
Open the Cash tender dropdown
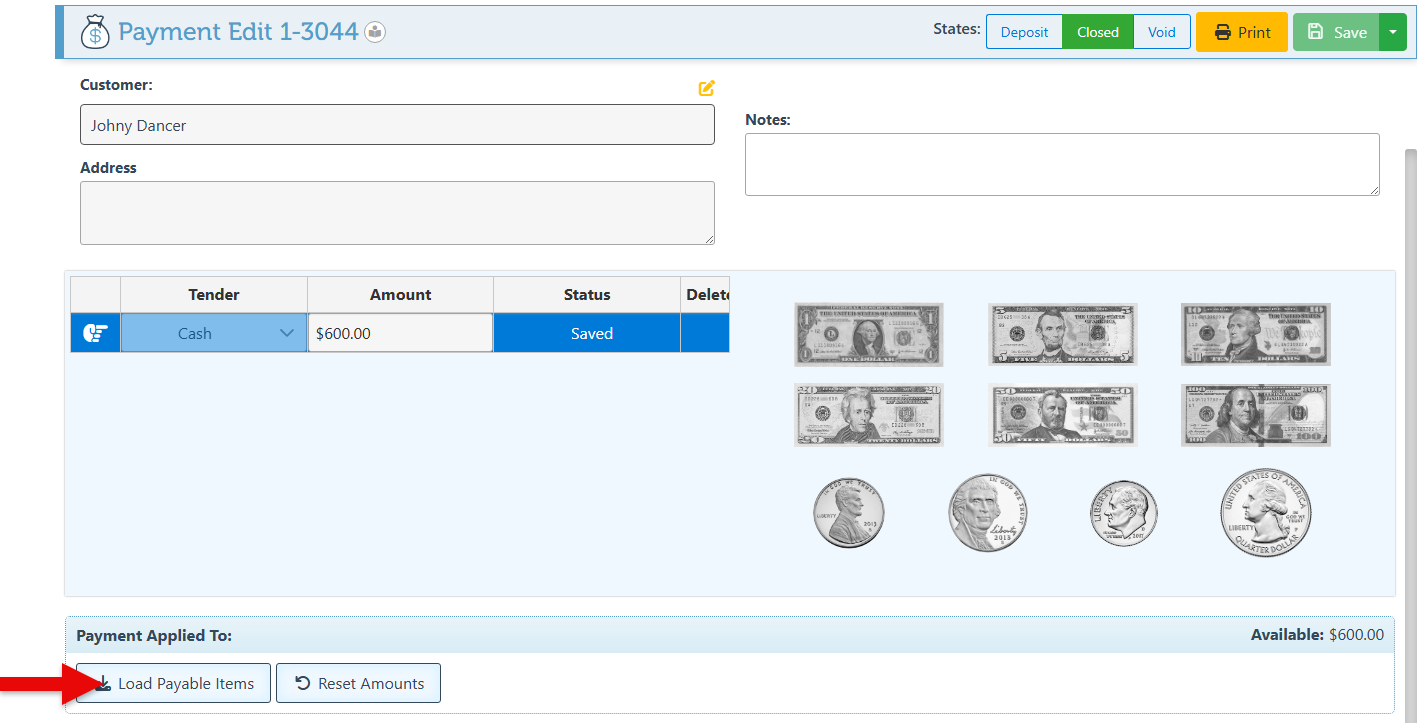[214, 334]
